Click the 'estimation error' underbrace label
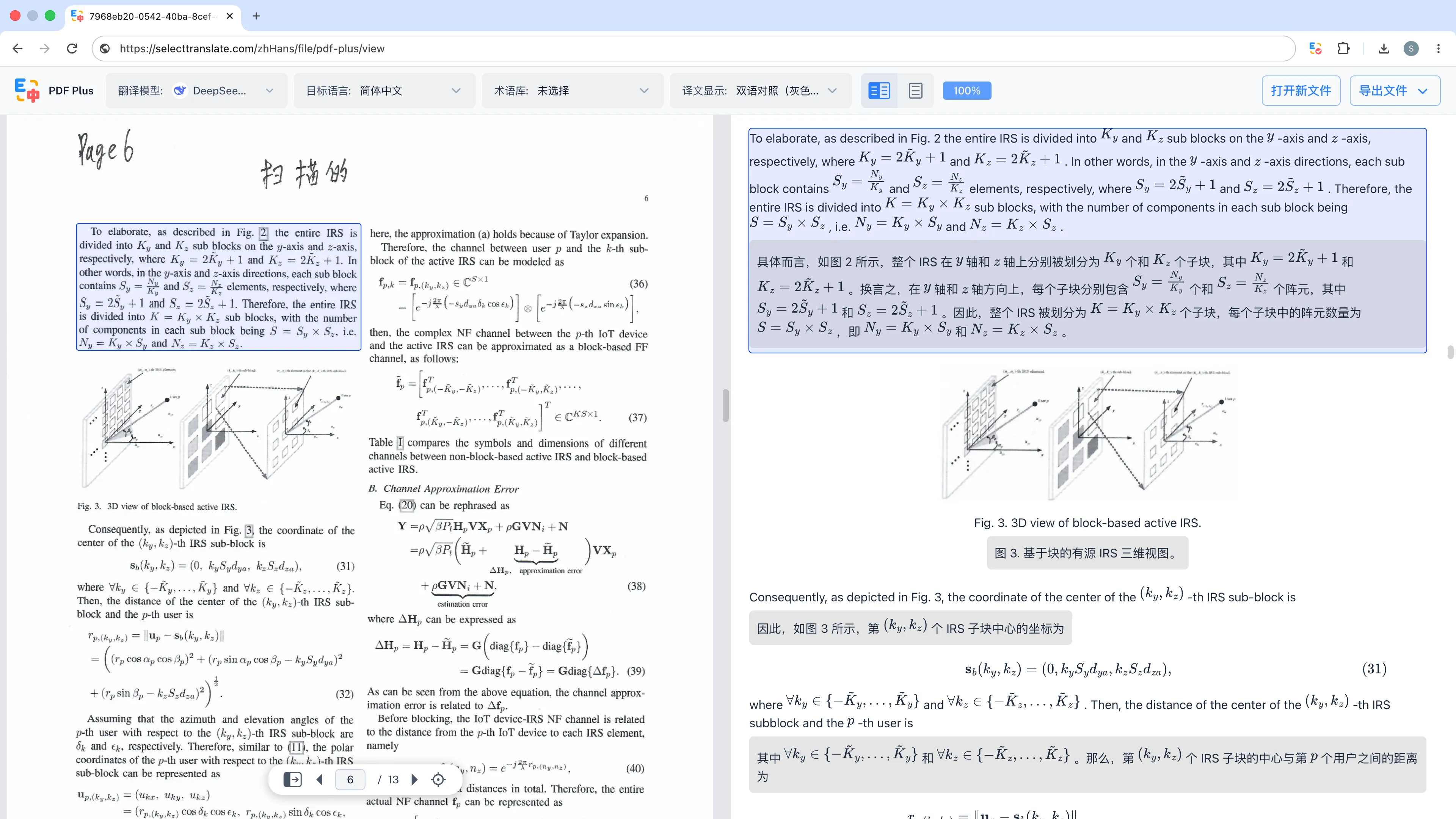Viewport: 1456px width, 819px height. pyautogui.click(x=462, y=604)
